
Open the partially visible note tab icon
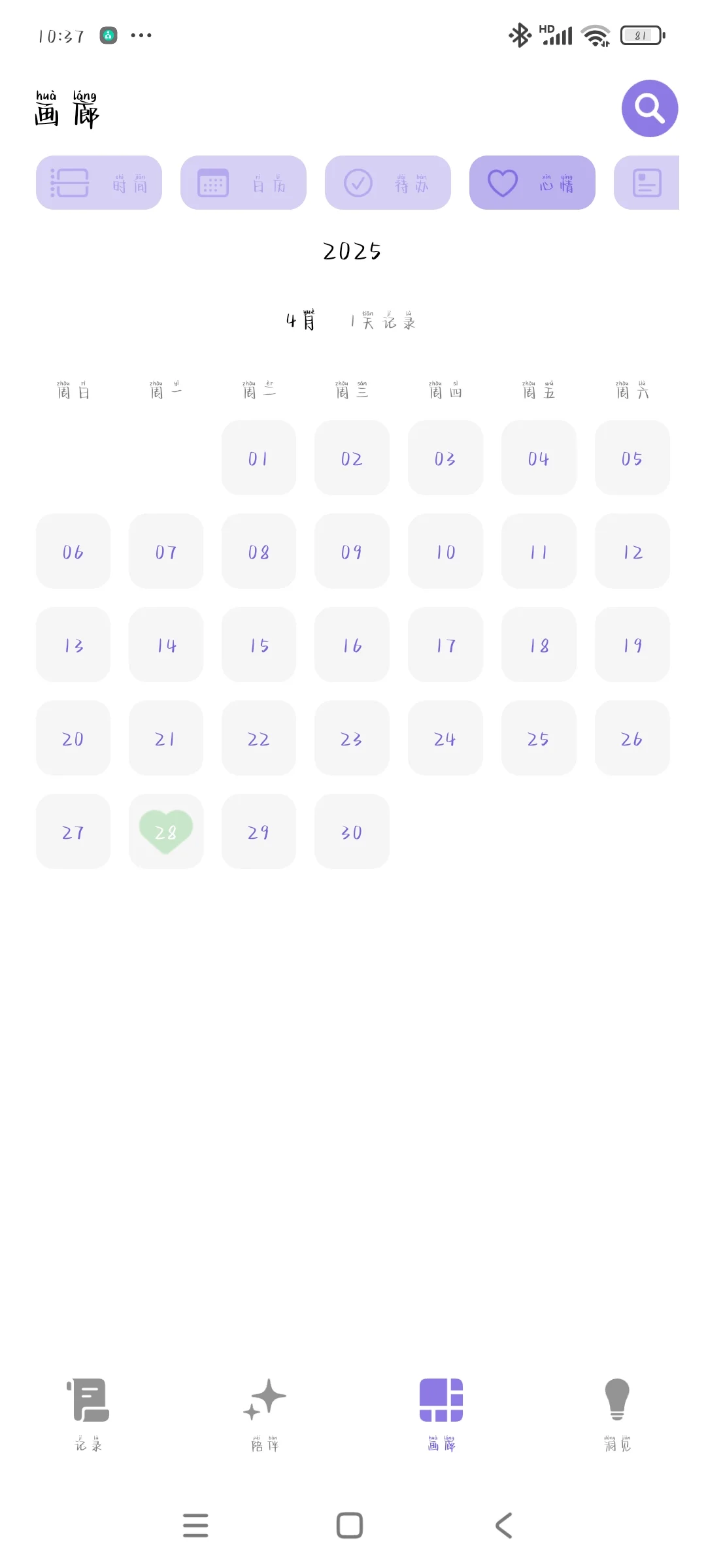pos(647,183)
